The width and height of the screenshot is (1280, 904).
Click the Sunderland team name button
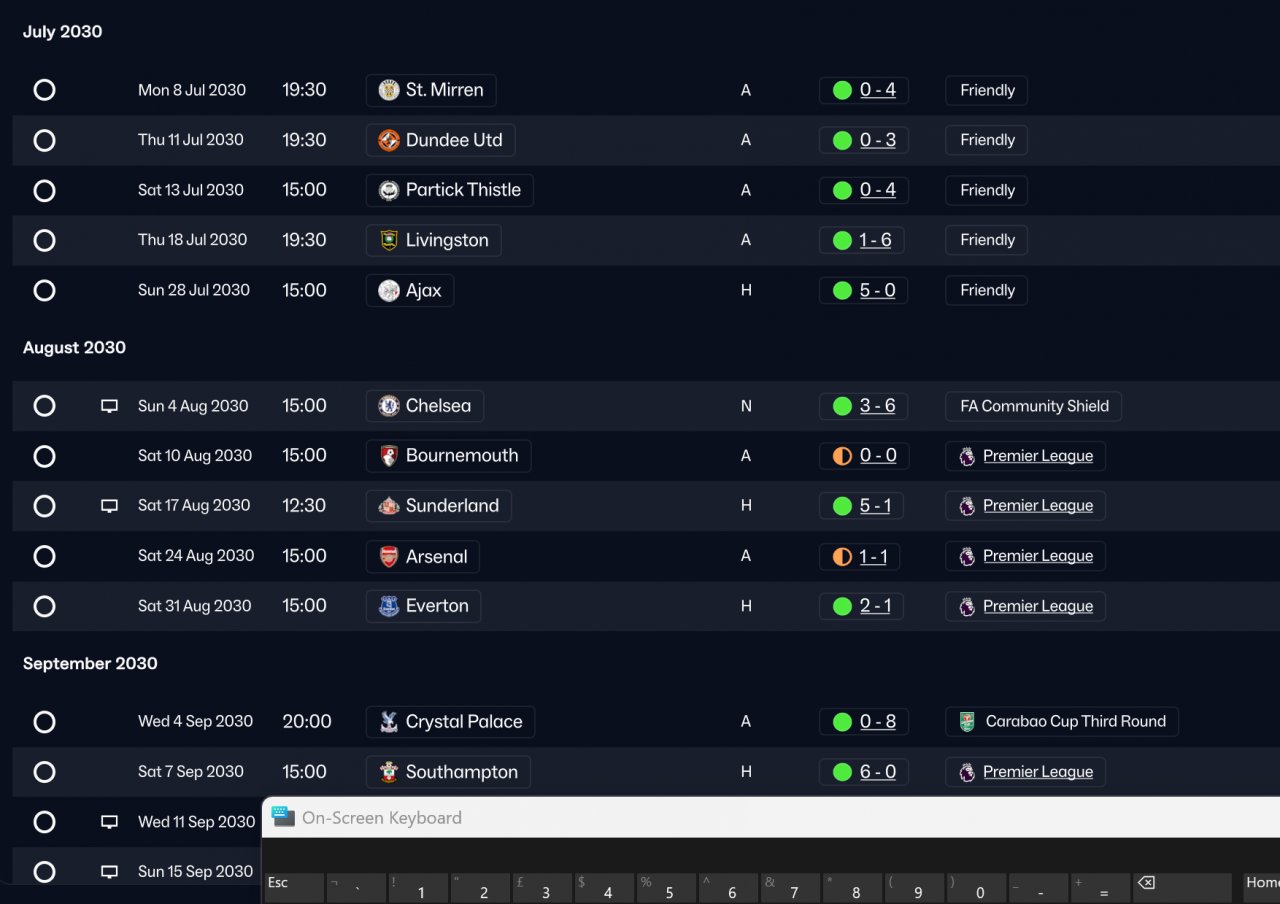439,506
